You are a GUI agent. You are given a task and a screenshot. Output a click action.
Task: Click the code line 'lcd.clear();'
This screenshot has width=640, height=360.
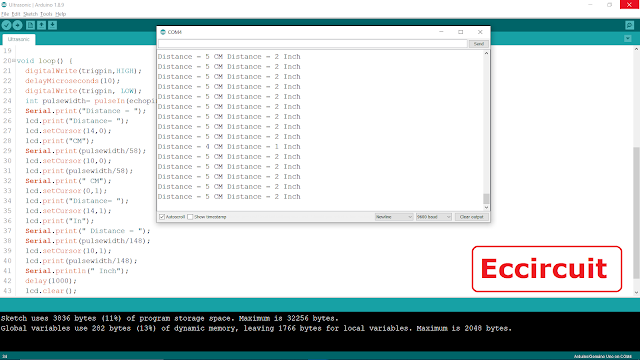coord(51,291)
